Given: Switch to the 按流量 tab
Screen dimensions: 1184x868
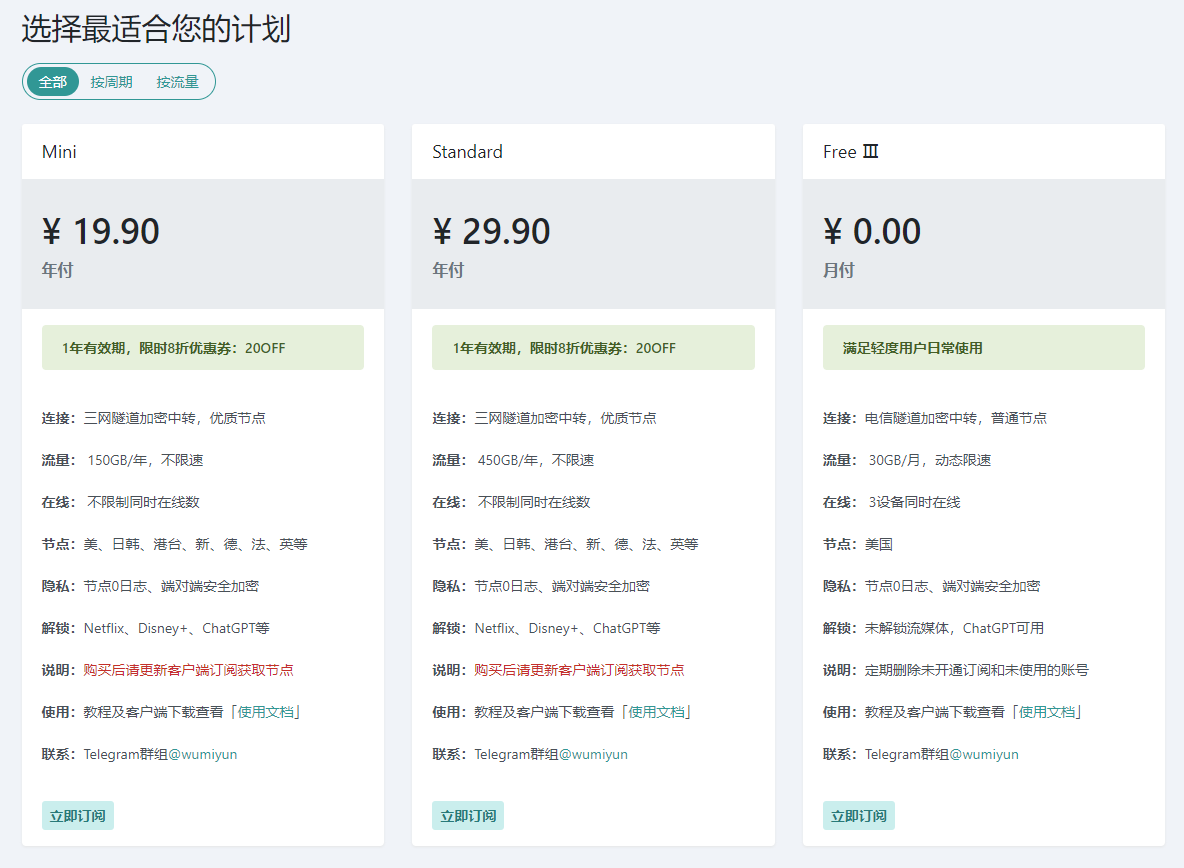Looking at the screenshot, I should (x=177, y=82).
